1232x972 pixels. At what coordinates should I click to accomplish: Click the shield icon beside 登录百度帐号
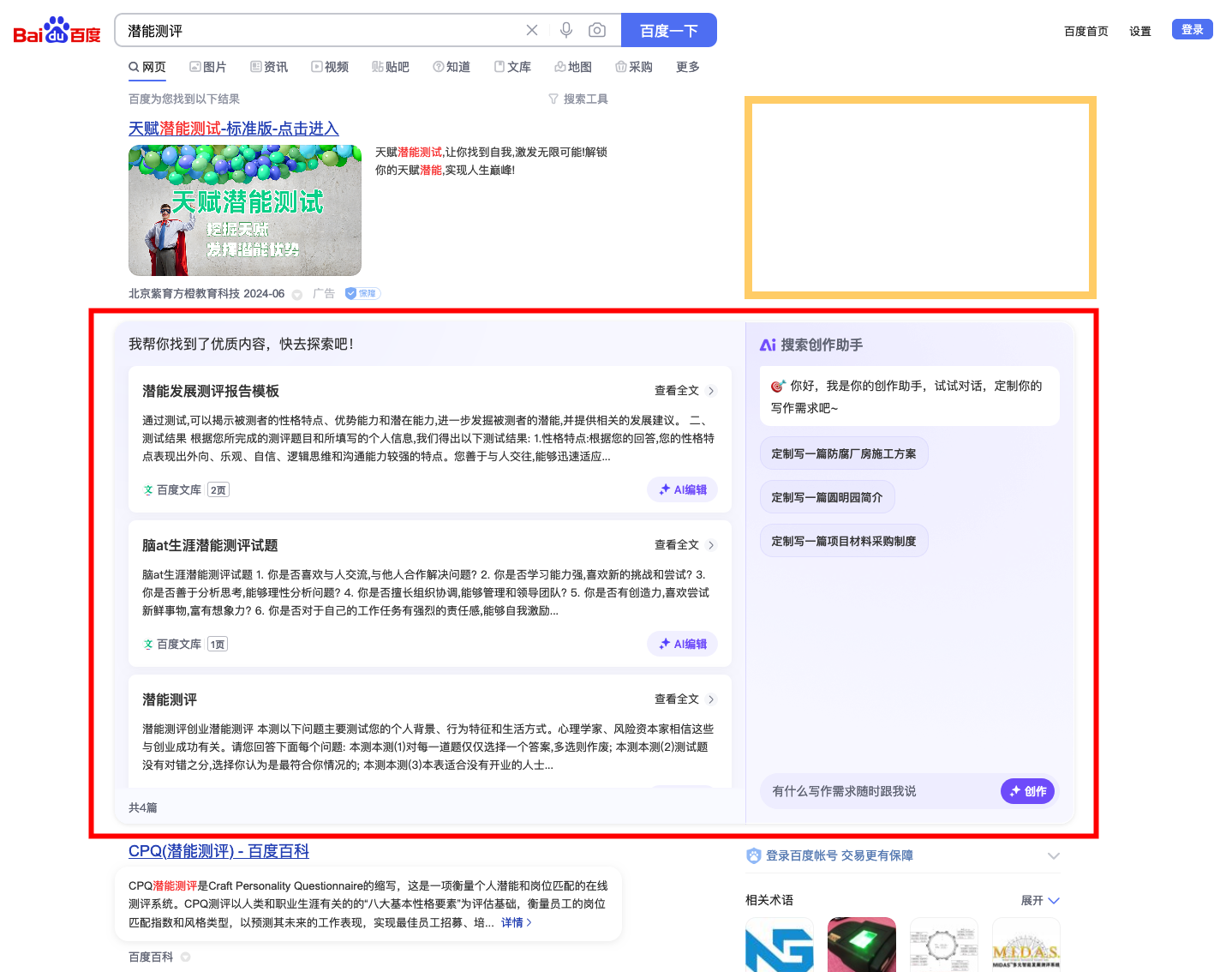click(754, 855)
